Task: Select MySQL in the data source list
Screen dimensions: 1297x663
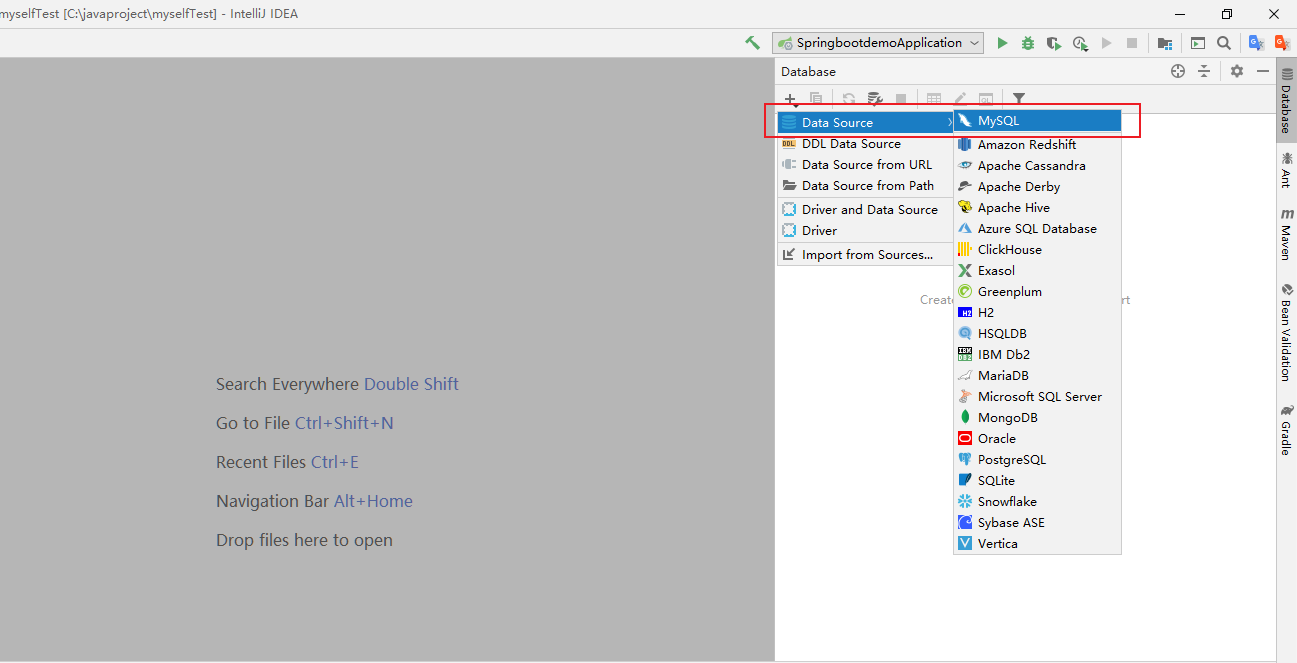Action: pyautogui.click(x=1037, y=120)
